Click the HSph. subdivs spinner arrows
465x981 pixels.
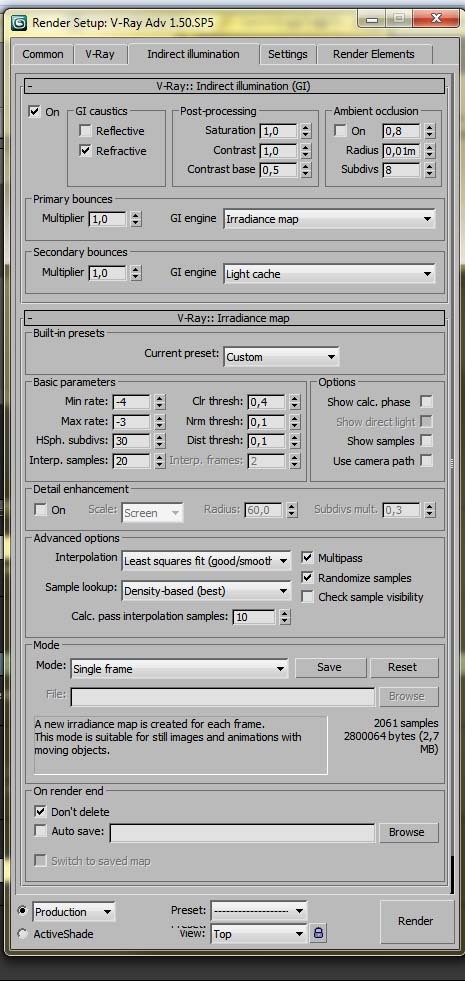click(x=160, y=440)
